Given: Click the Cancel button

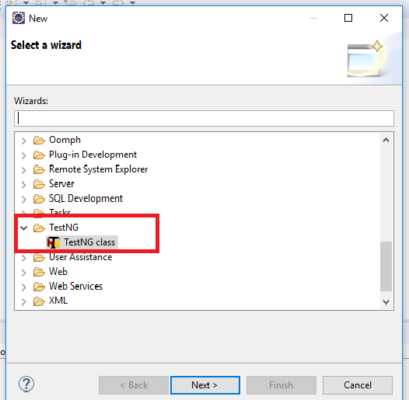Looking at the screenshot, I should coord(357,385).
